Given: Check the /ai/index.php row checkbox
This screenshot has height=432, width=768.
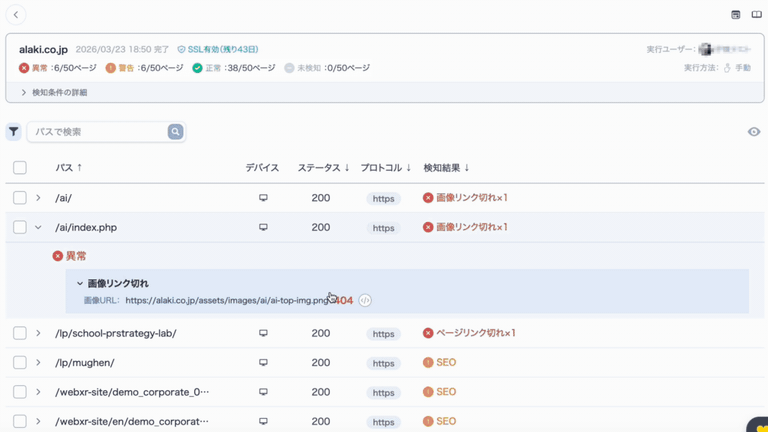Looking at the screenshot, I should click(20, 227).
